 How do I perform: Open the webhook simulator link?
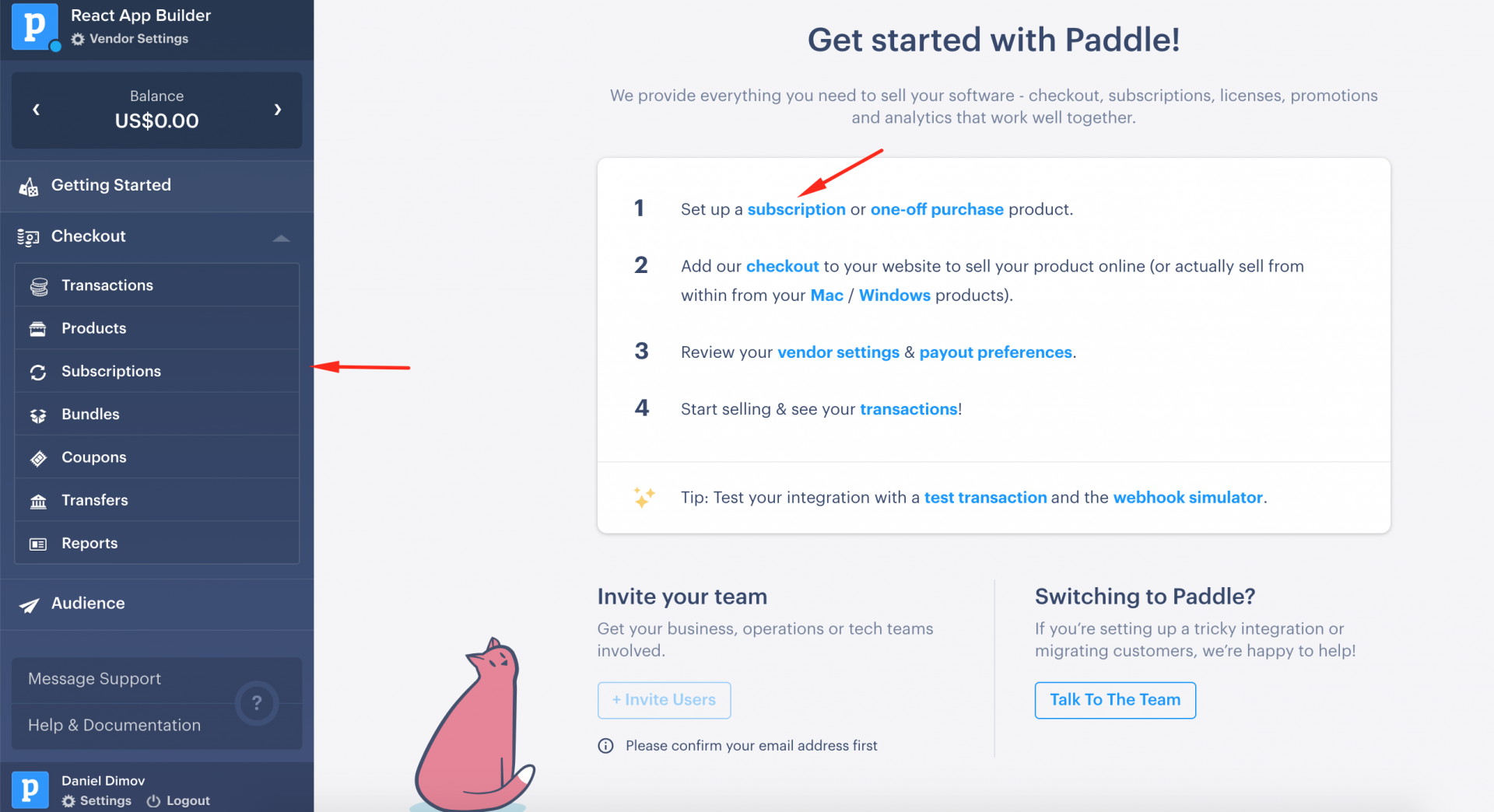point(1187,497)
